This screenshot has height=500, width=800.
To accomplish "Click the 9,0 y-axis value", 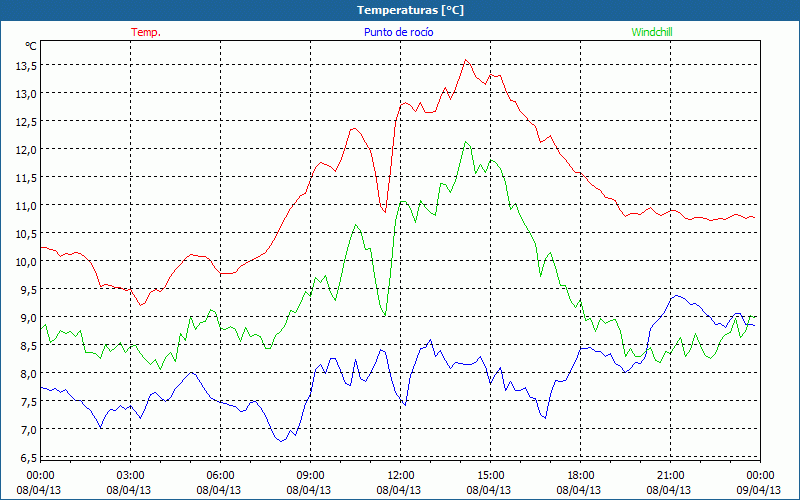I will [x=28, y=317].
